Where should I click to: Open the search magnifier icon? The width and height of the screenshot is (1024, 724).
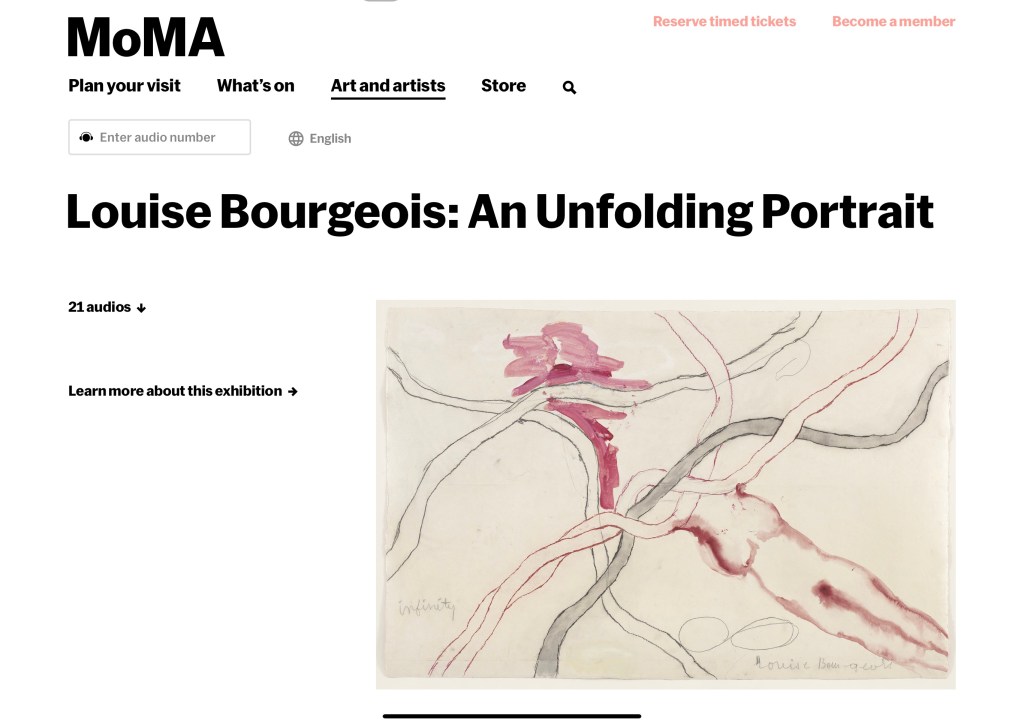point(569,87)
